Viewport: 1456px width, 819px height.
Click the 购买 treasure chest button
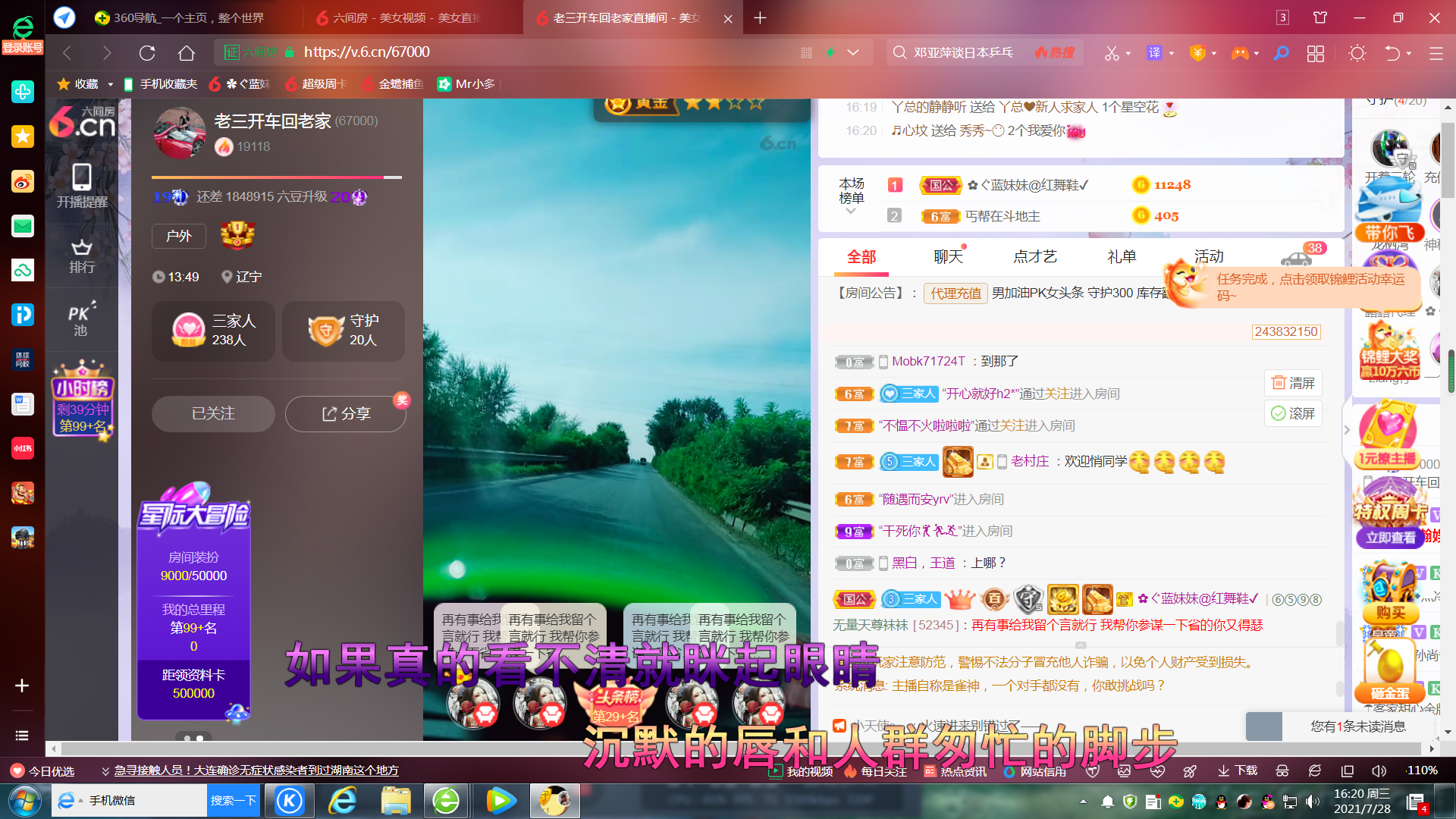1390,613
